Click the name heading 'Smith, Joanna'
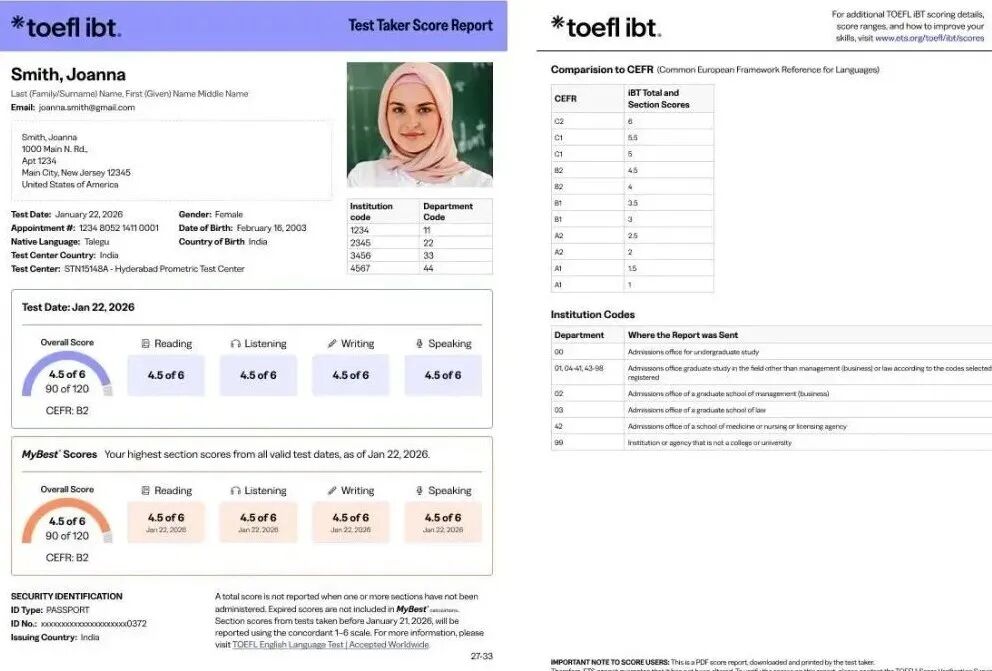The image size is (992, 671). click(68, 75)
